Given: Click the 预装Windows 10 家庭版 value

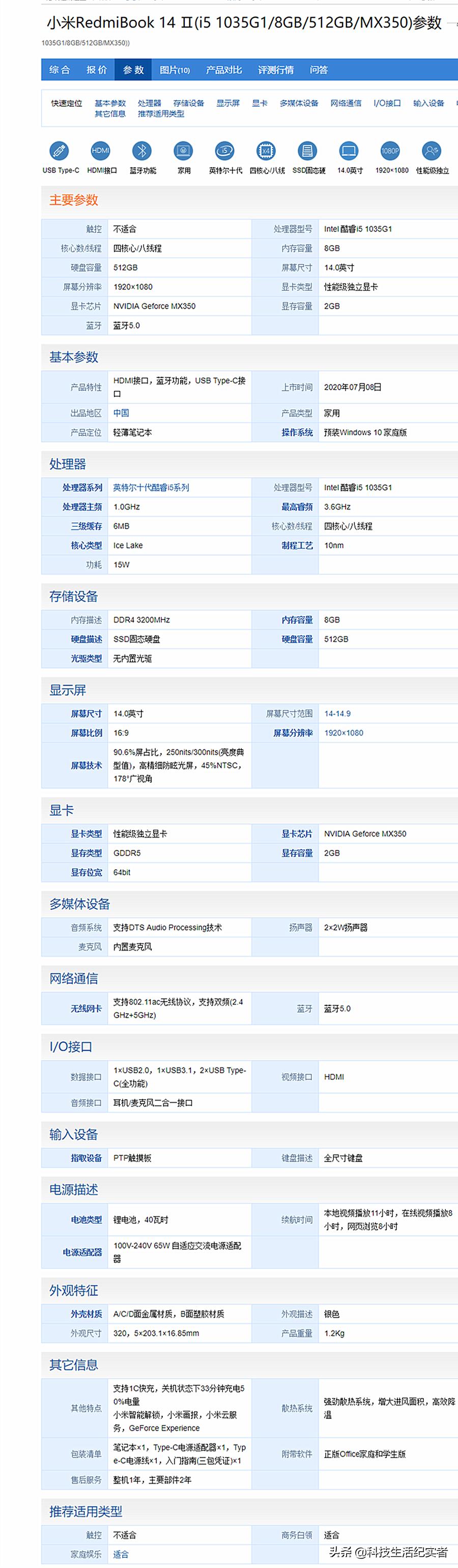Looking at the screenshot, I should (365, 432).
